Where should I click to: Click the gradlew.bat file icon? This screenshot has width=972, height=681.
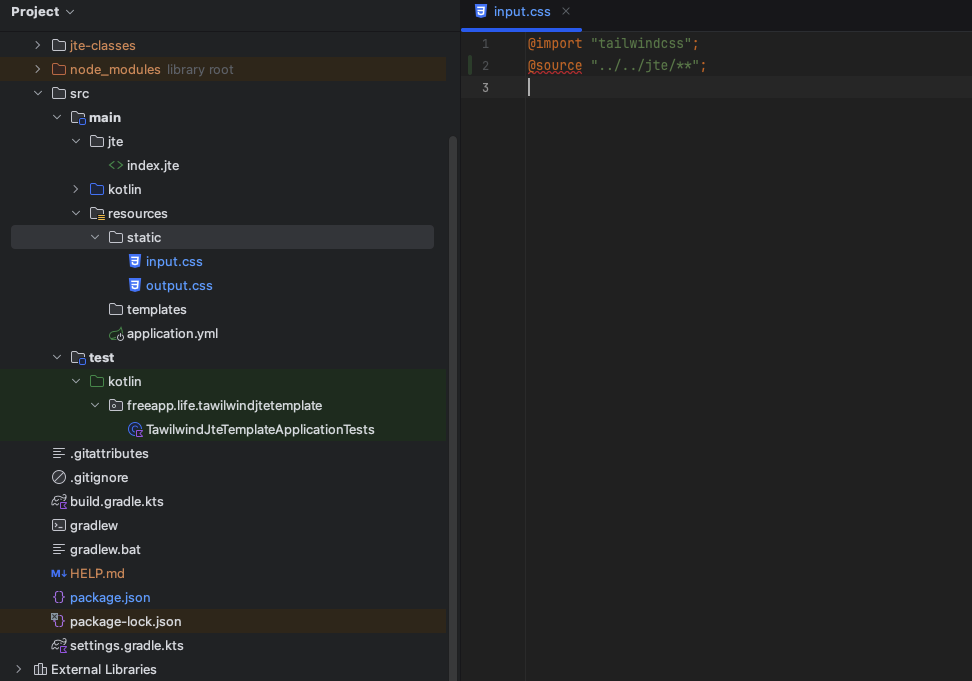pyautogui.click(x=59, y=550)
